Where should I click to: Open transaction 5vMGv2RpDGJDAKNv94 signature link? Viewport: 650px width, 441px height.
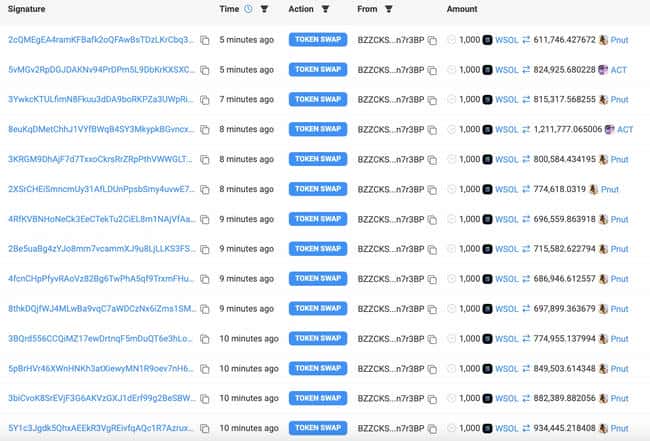point(101,70)
